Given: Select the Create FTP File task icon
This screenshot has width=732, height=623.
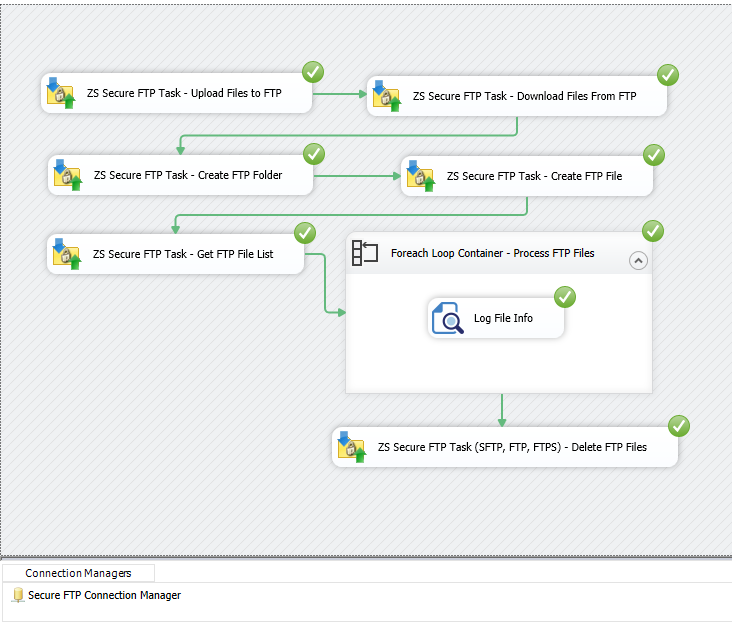Looking at the screenshot, I should 420,175.
